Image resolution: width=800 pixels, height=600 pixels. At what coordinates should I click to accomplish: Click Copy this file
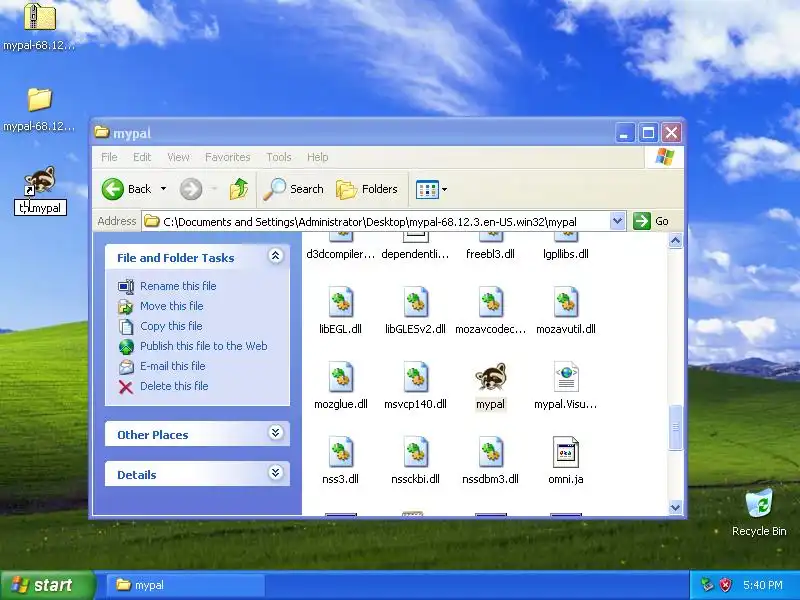pos(171,326)
